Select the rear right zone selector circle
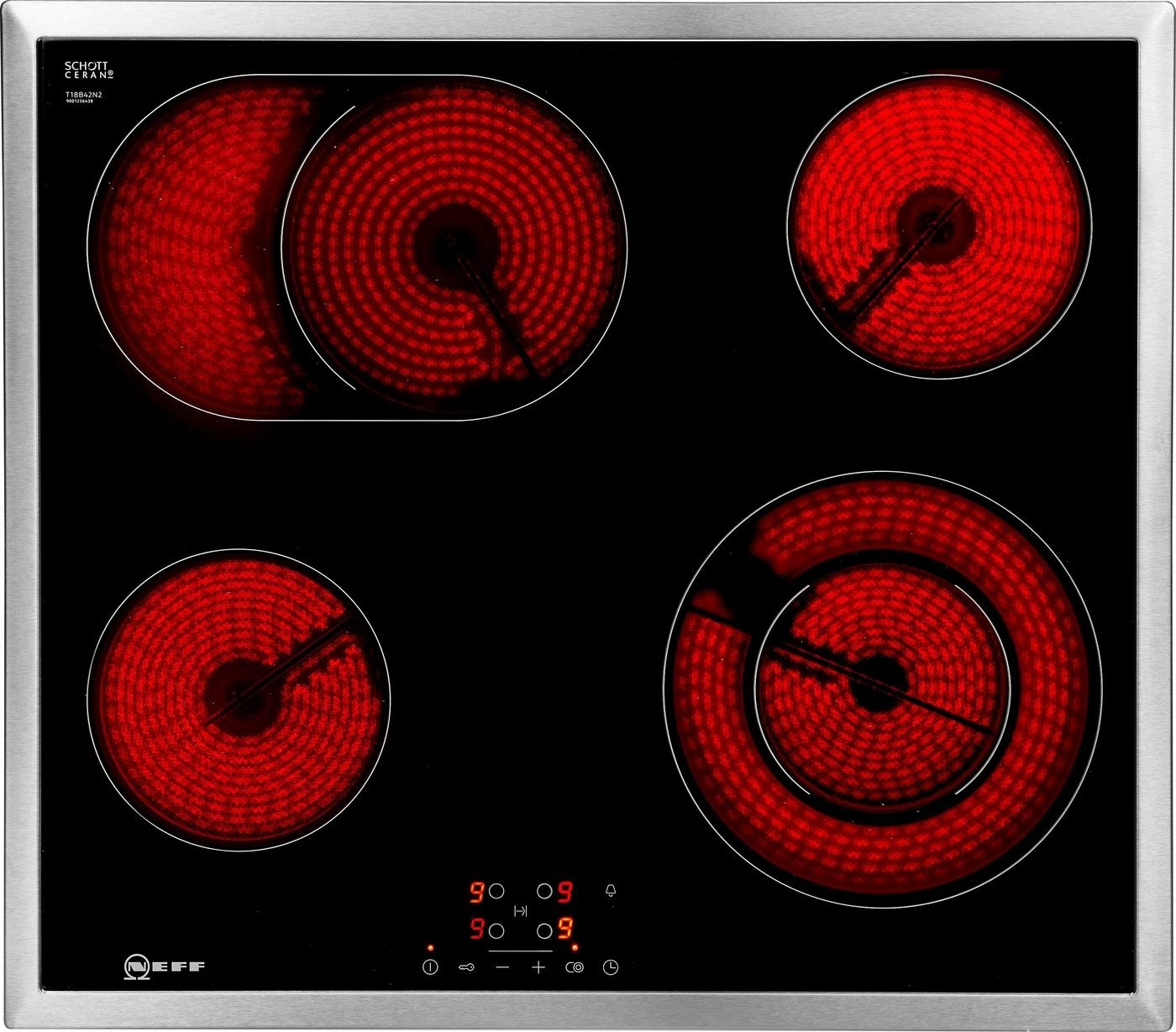The image size is (1176, 1032). pyautogui.click(x=545, y=891)
